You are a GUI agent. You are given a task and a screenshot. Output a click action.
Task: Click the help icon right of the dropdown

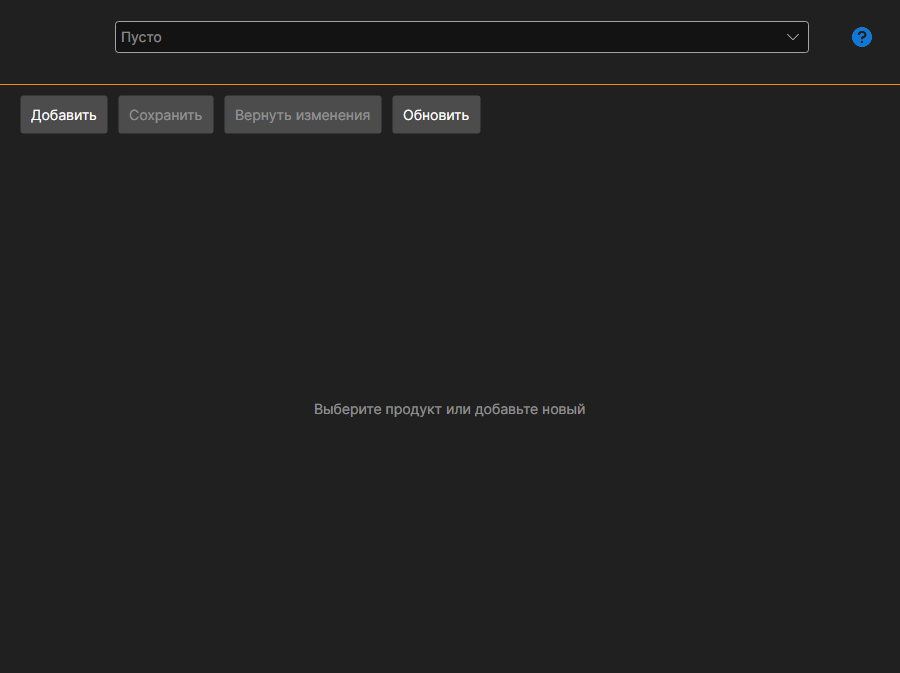[862, 37]
